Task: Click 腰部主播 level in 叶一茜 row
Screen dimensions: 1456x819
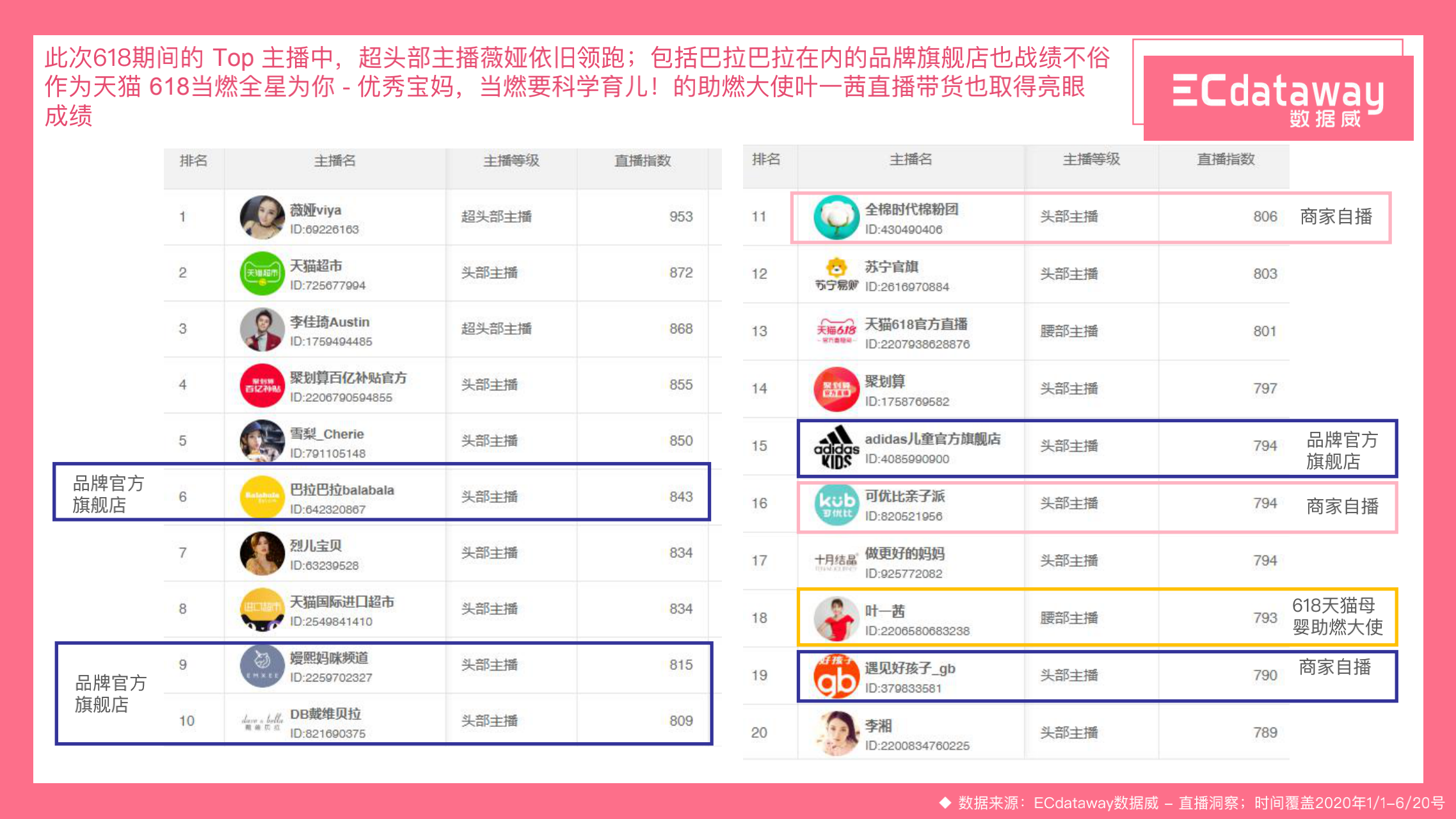Action: tap(1069, 618)
